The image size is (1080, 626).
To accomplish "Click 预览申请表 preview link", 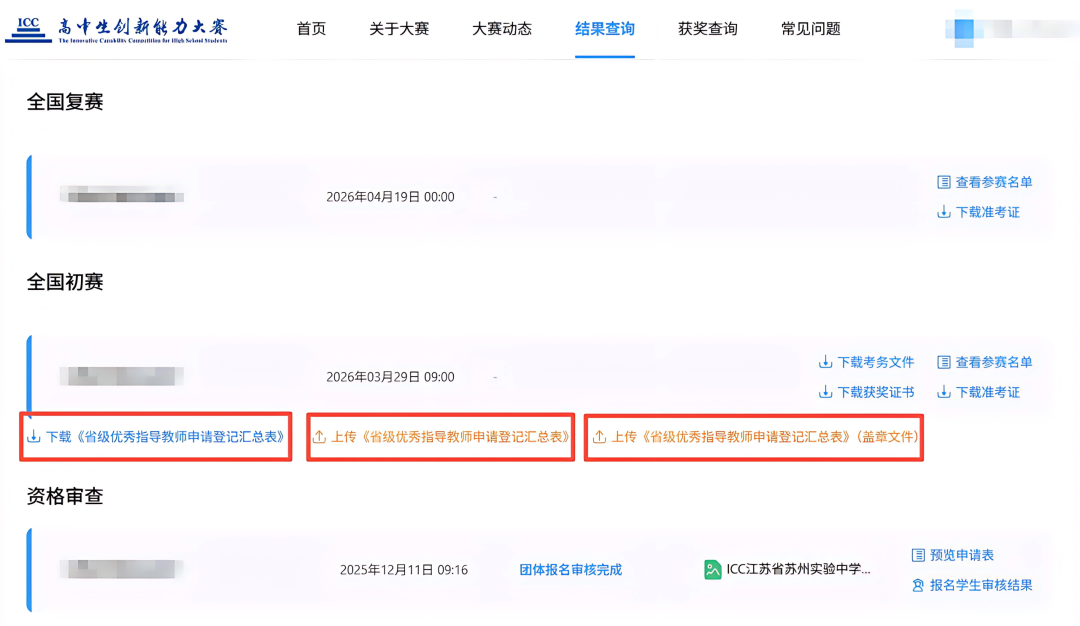I will point(952,555).
